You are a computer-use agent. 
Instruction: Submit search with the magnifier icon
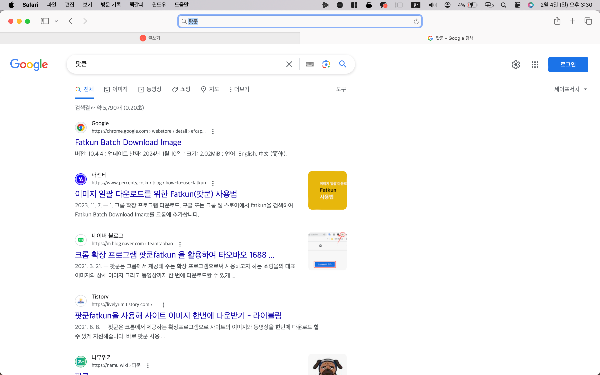tap(342, 64)
